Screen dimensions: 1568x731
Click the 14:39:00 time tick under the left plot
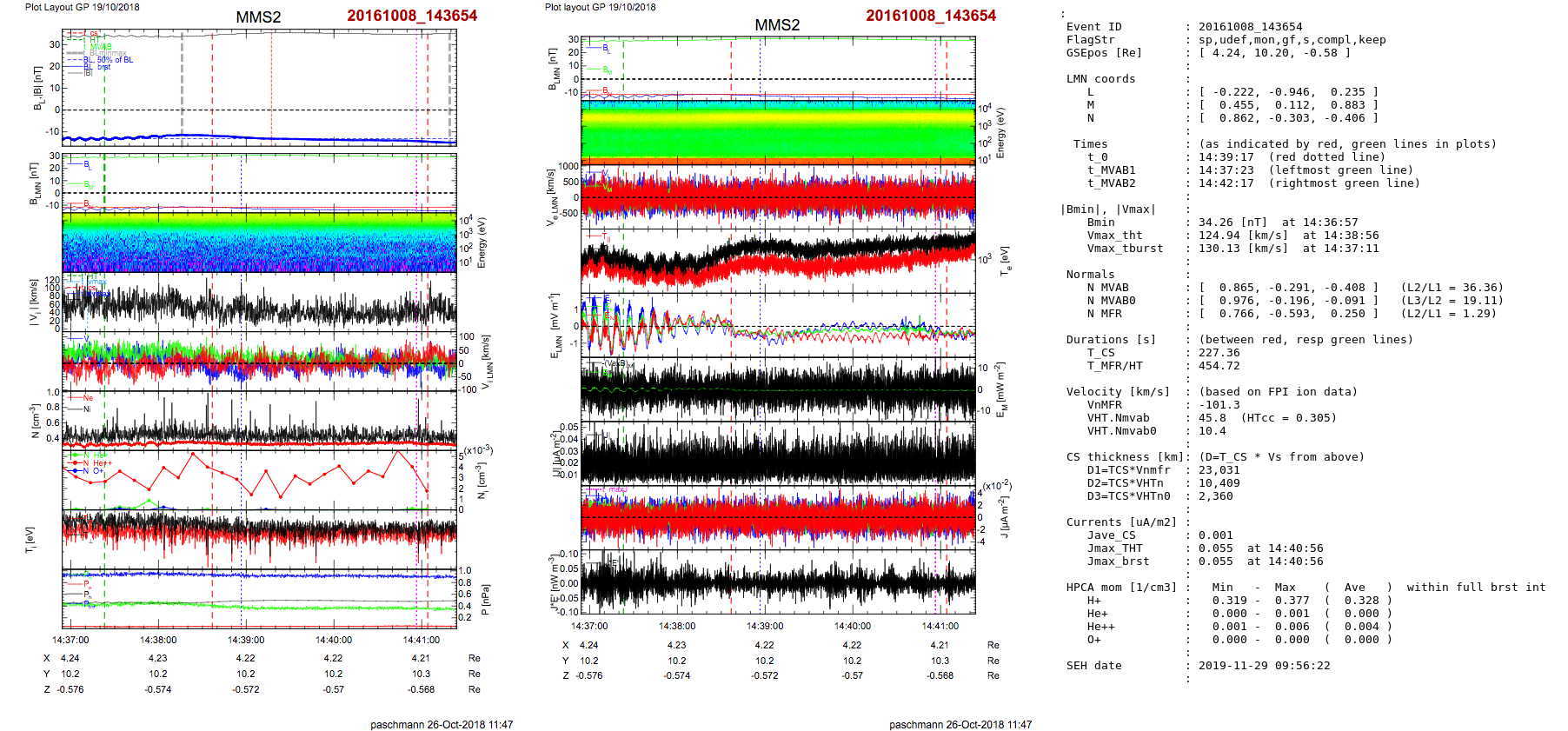click(x=246, y=640)
